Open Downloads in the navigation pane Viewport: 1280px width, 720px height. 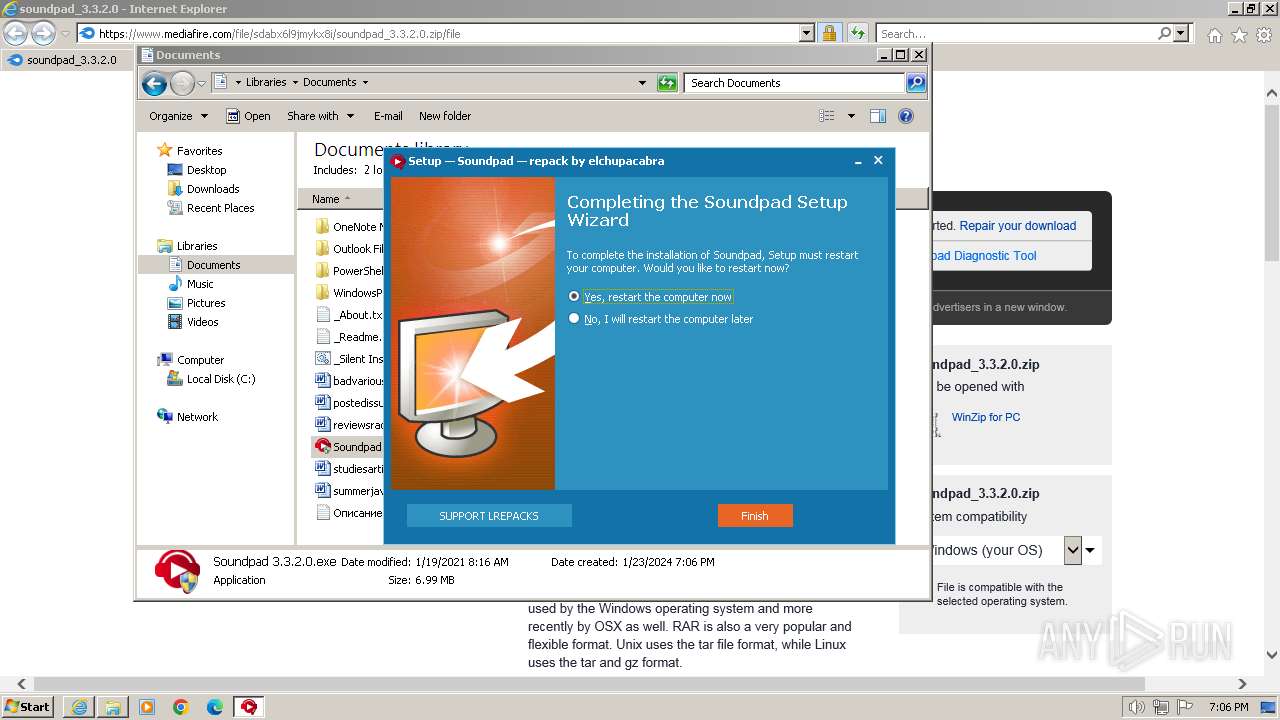pos(213,189)
